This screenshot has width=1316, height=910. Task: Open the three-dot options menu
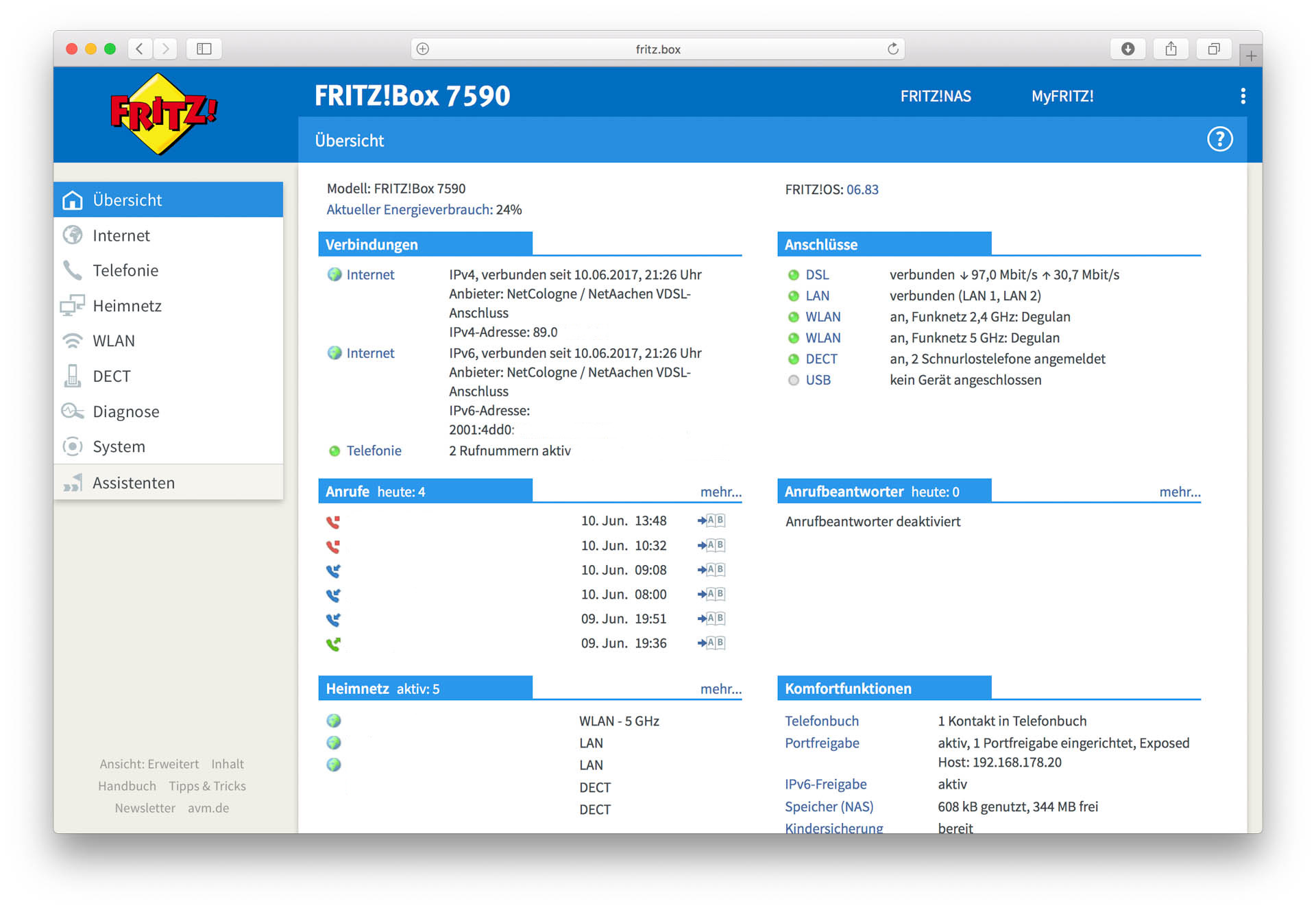pyautogui.click(x=1243, y=96)
